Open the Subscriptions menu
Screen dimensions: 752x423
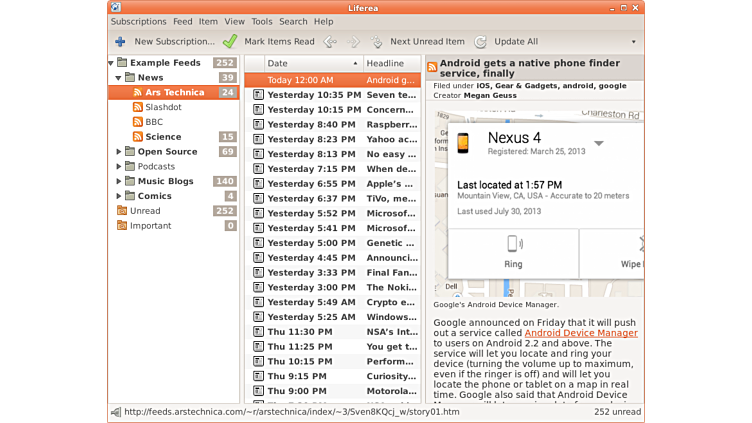point(138,21)
